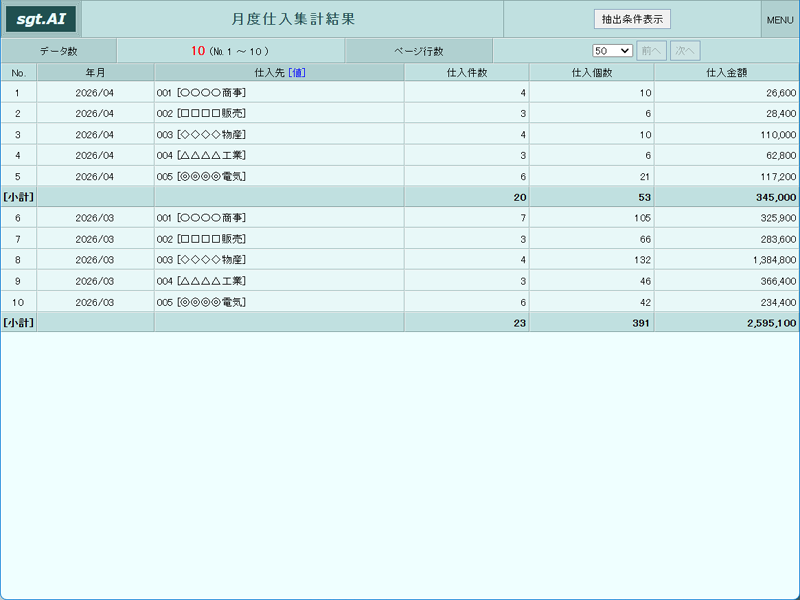800x600 pixels.
Task: Click row 7 supplier 002 □□□□販売 for 2026/03
Action: coord(201,239)
